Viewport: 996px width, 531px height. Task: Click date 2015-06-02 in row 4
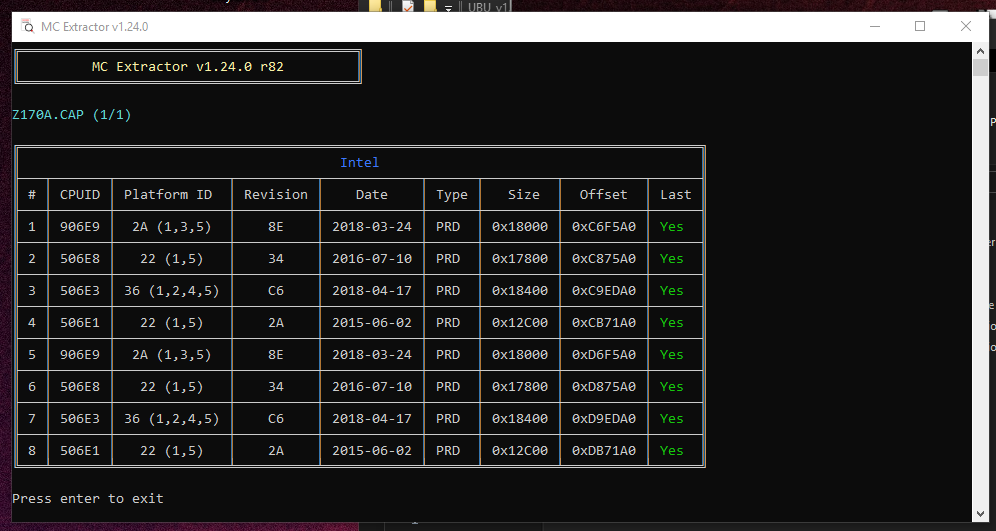point(372,323)
